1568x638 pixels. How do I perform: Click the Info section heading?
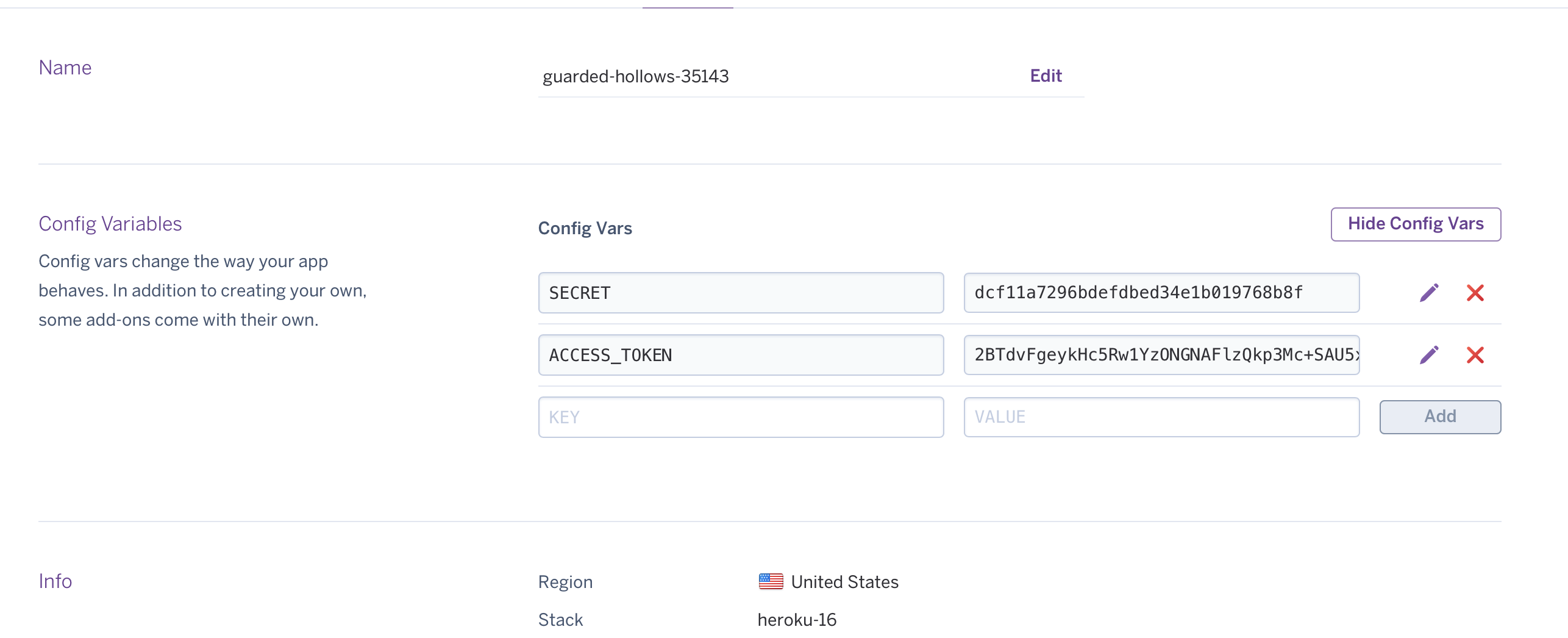(55, 581)
